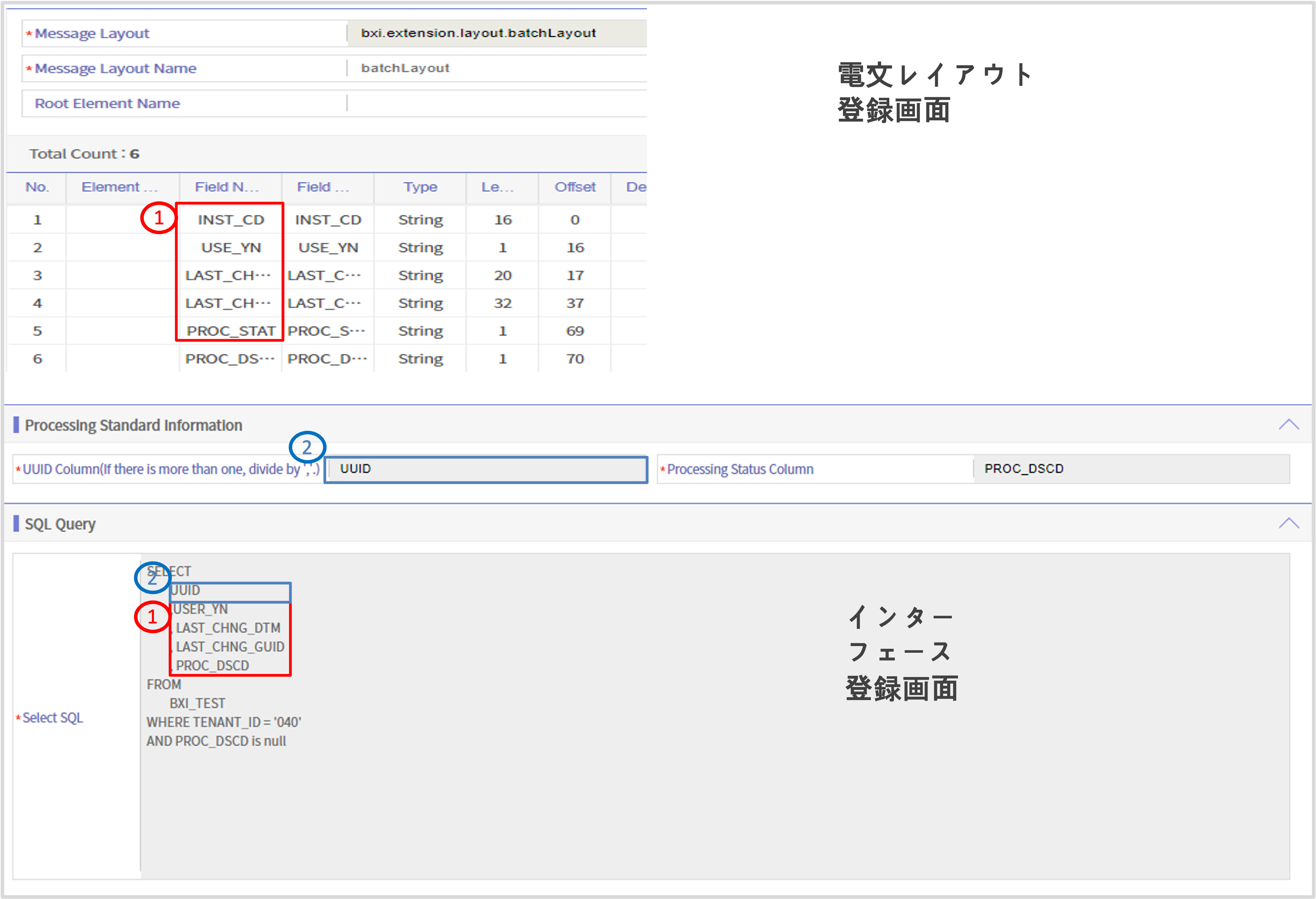Click the SQL Query section title
This screenshot has width=1316, height=899.
(x=60, y=523)
